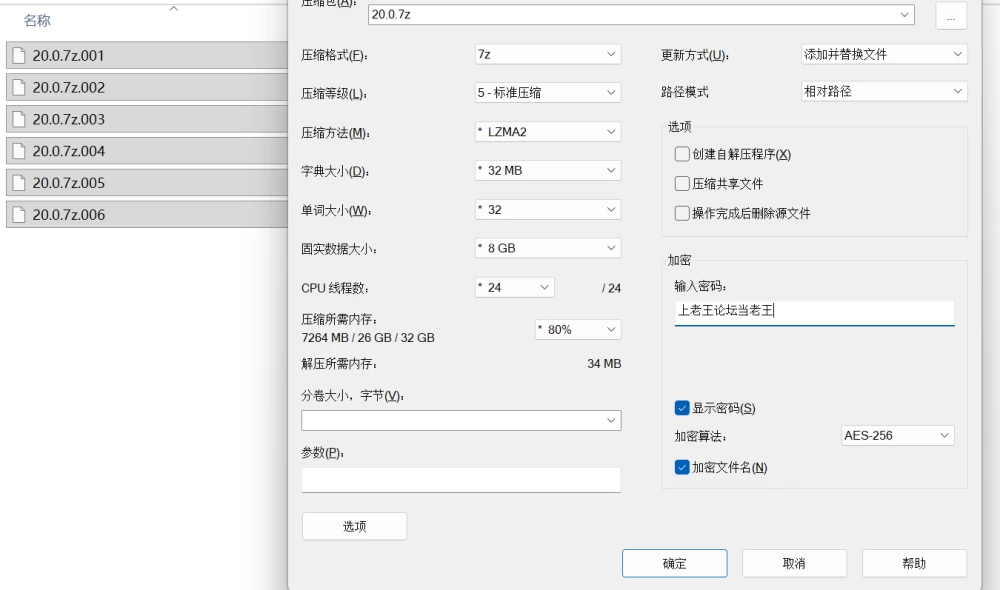This screenshot has height=590, width=1000.
Task: Select the file name 20.0.7z.005
Action: tap(68, 184)
